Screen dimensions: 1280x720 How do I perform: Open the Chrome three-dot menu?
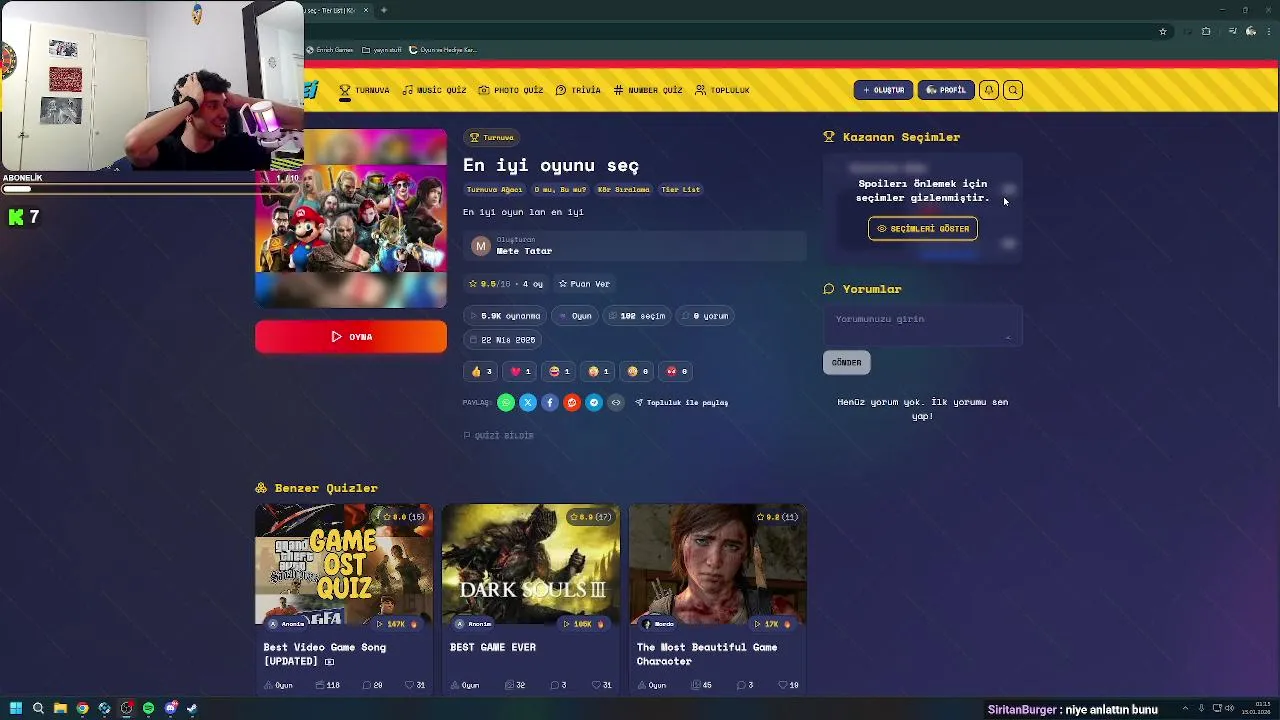(x=1268, y=31)
